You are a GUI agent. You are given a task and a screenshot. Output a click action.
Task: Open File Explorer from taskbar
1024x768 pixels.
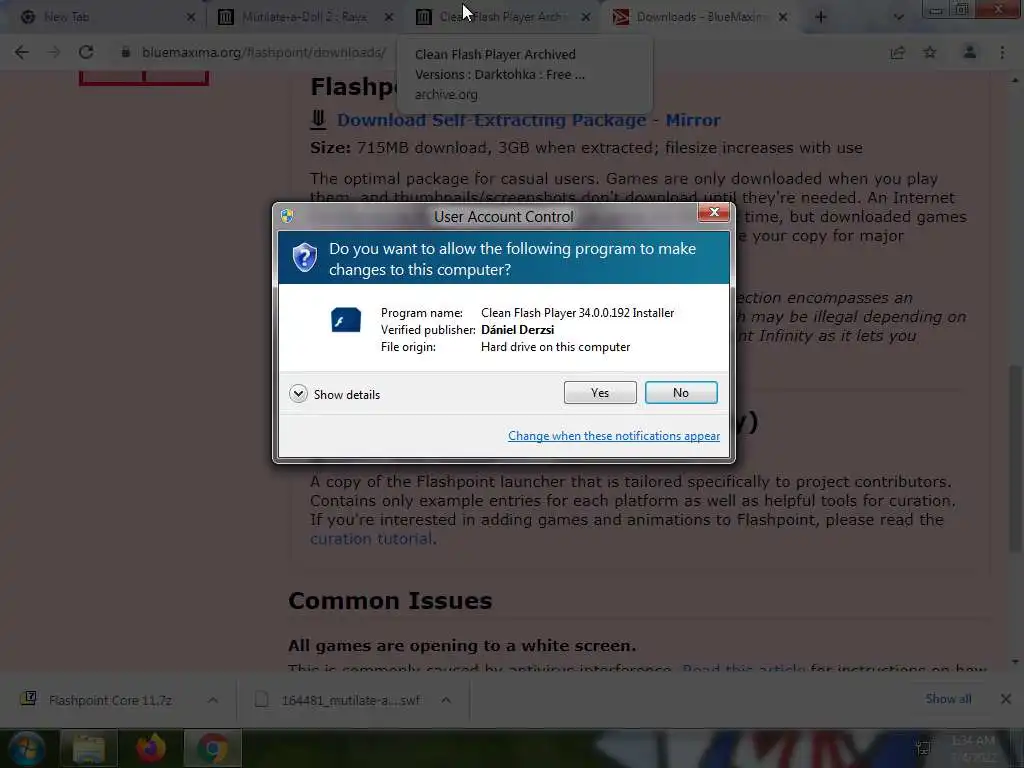tap(89, 749)
